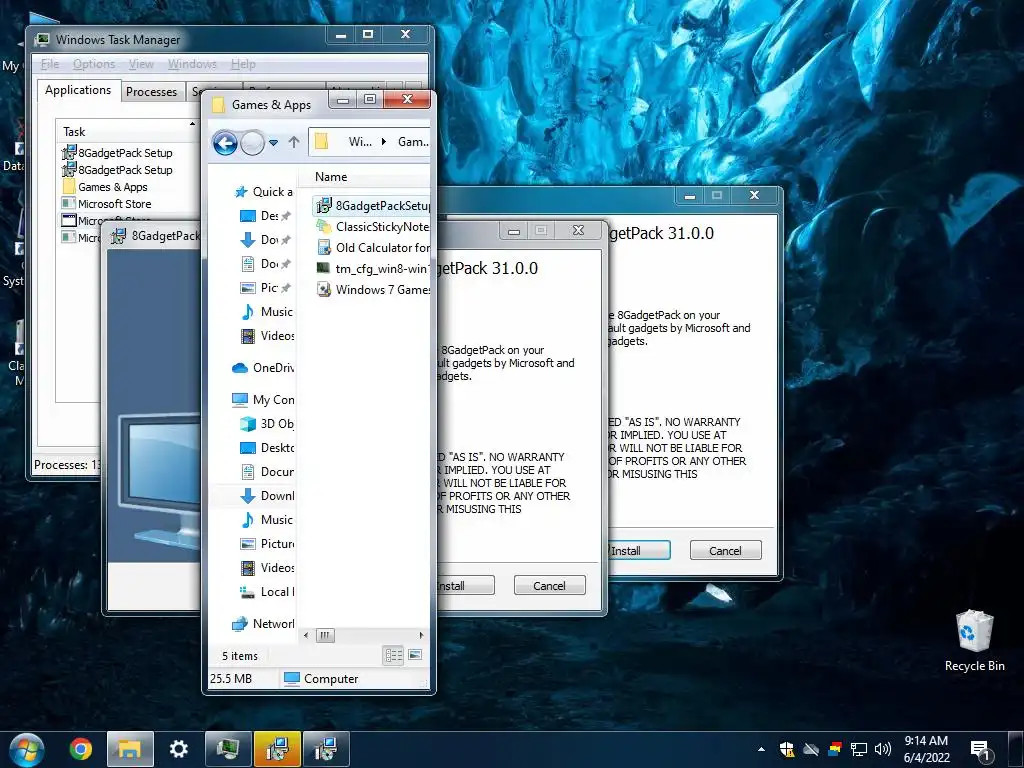
Task: Open recent locations dropdown in explorer
Action: [x=274, y=142]
